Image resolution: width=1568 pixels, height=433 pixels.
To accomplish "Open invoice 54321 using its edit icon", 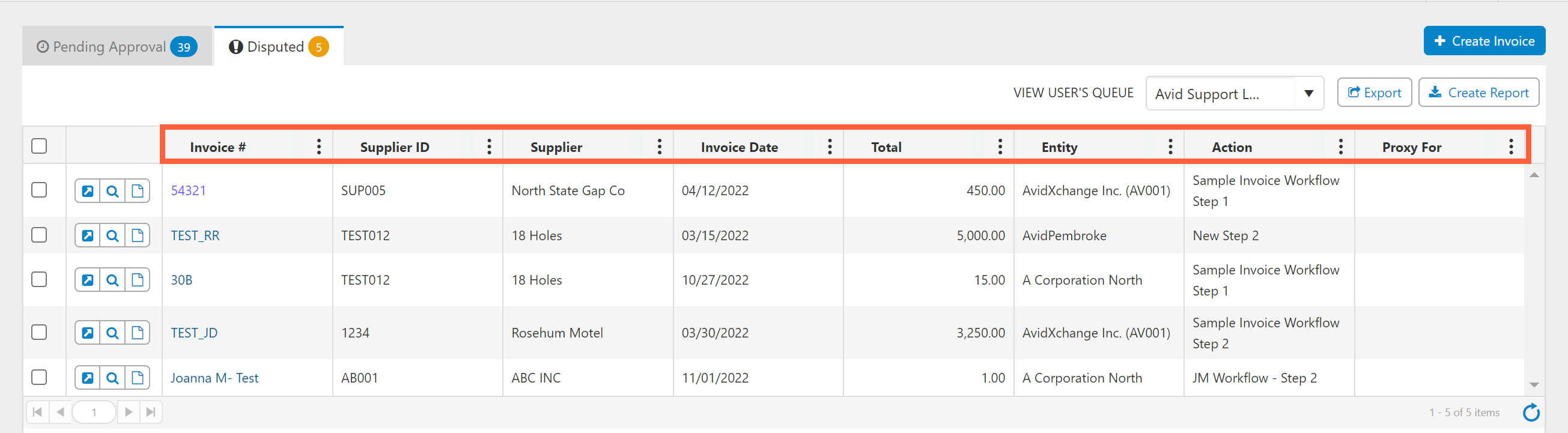I will (88, 191).
